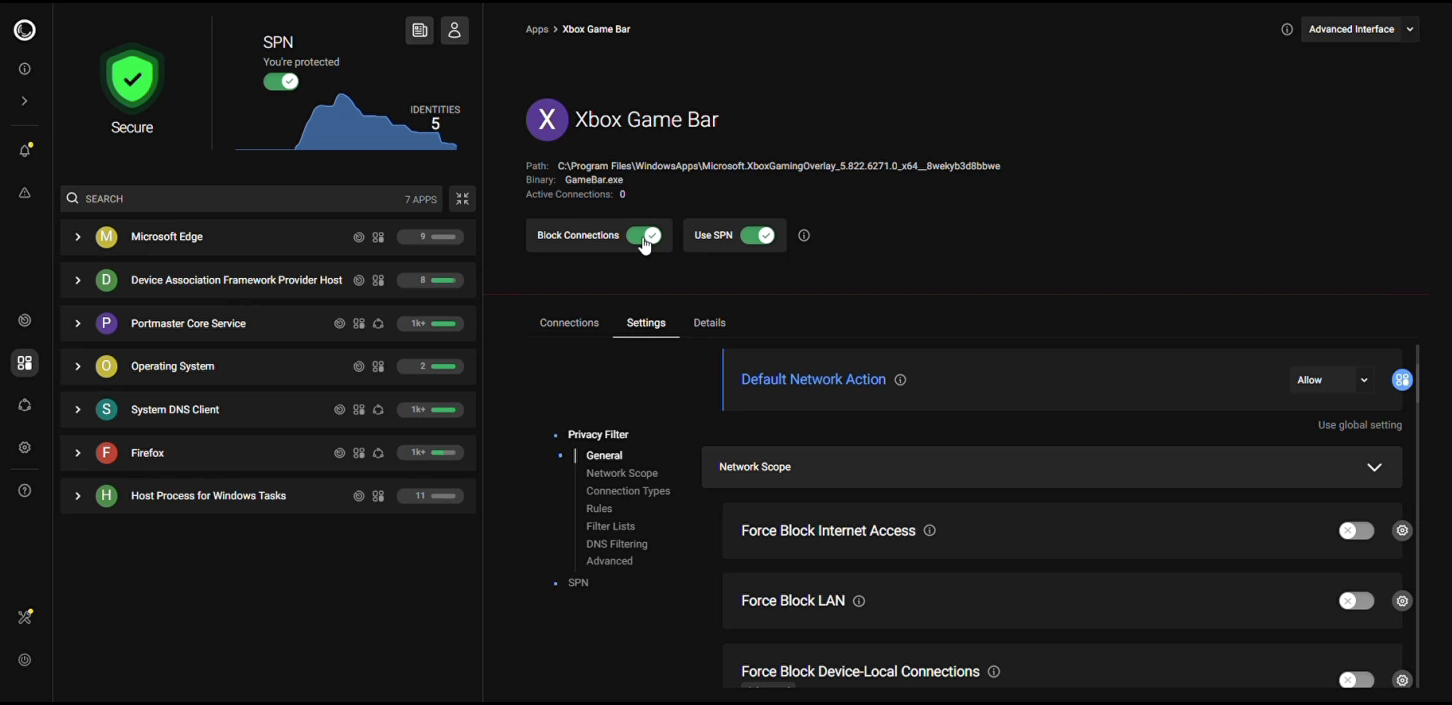
Task: Click gear icon for Force Block Internet Access
Action: 1402,531
